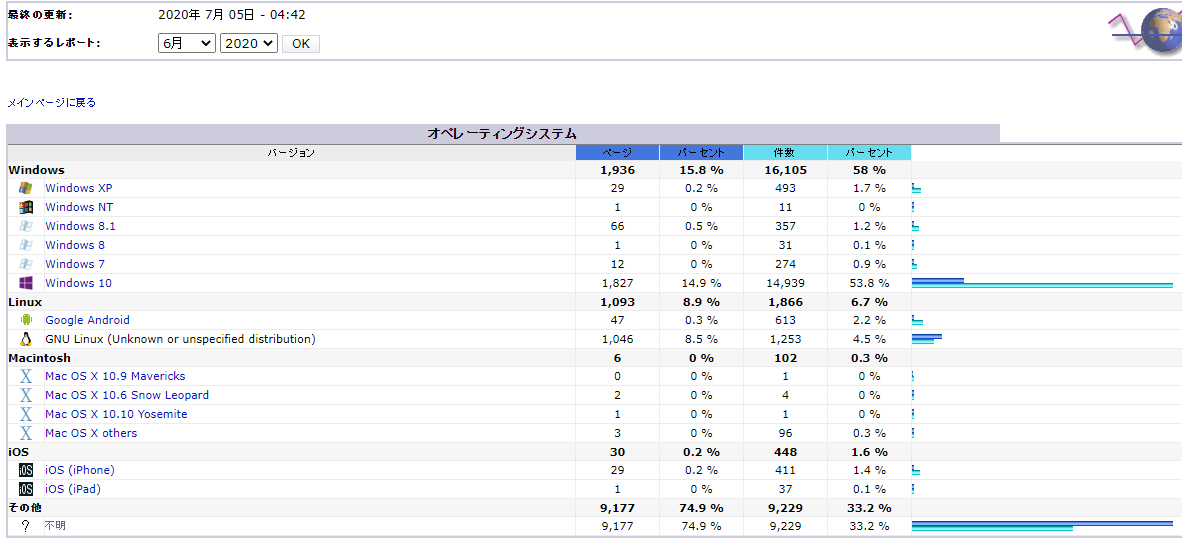
Task: Open the month dropdown showing 6月
Action: pyautogui.click(x=187, y=43)
